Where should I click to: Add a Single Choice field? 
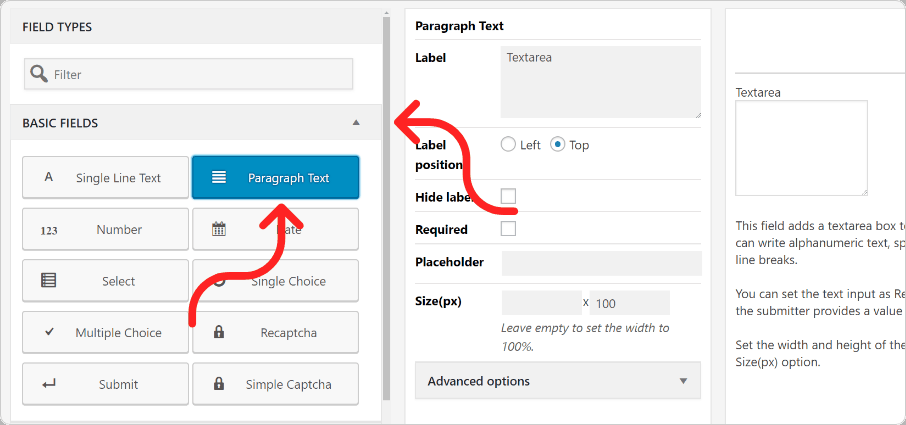(x=276, y=281)
